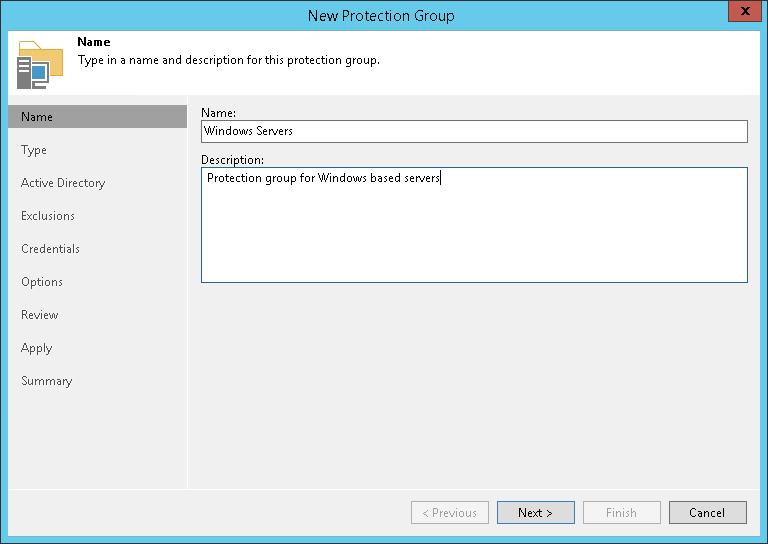Switch to the Exclusions step
This screenshot has width=768, height=544.
coord(48,216)
